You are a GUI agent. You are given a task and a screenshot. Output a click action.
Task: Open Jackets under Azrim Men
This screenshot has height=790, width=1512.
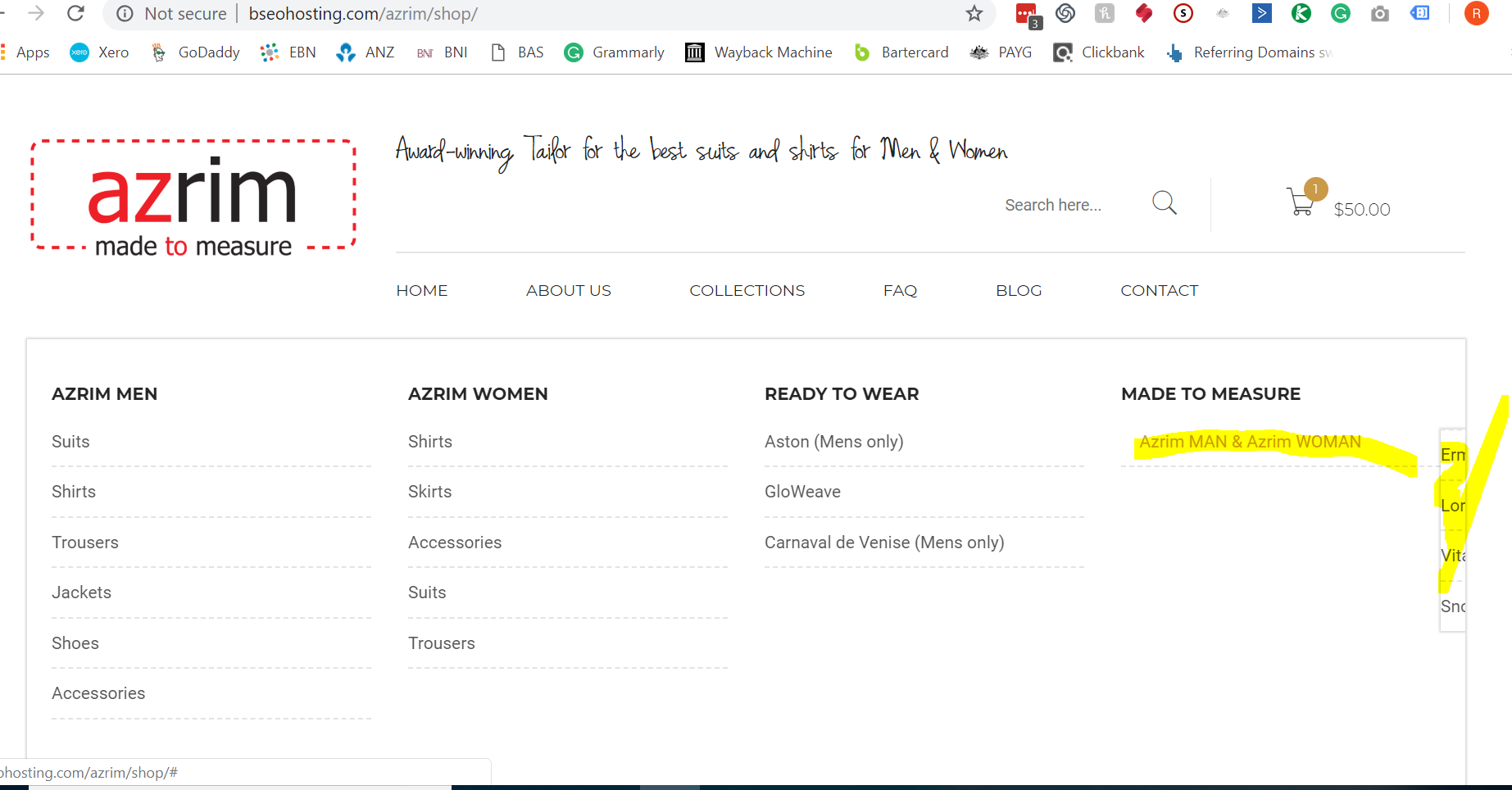81,592
